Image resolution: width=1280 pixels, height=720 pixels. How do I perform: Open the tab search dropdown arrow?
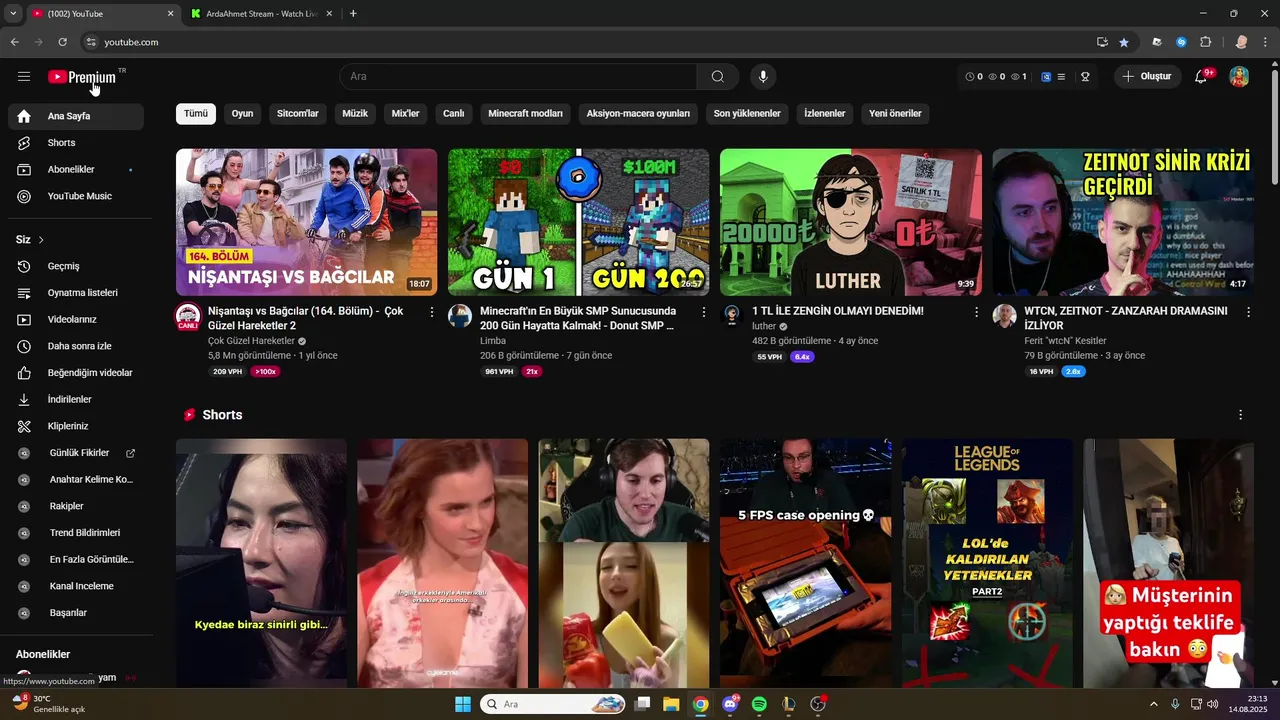tap(13, 13)
